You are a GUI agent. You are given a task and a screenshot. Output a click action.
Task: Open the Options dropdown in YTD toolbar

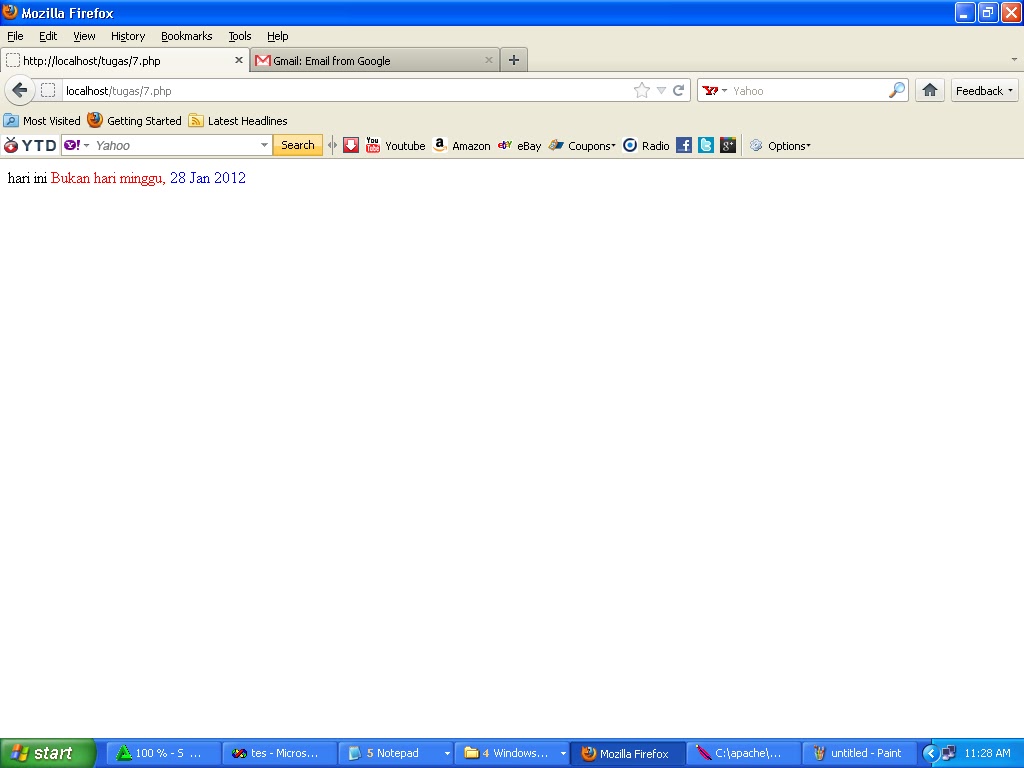tap(780, 146)
